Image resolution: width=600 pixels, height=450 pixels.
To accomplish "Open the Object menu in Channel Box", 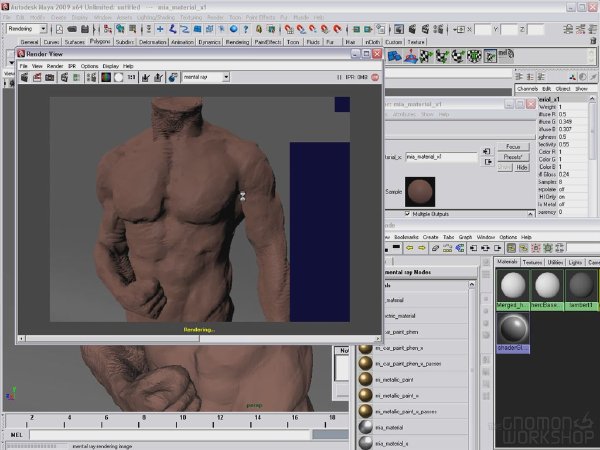I will point(563,89).
